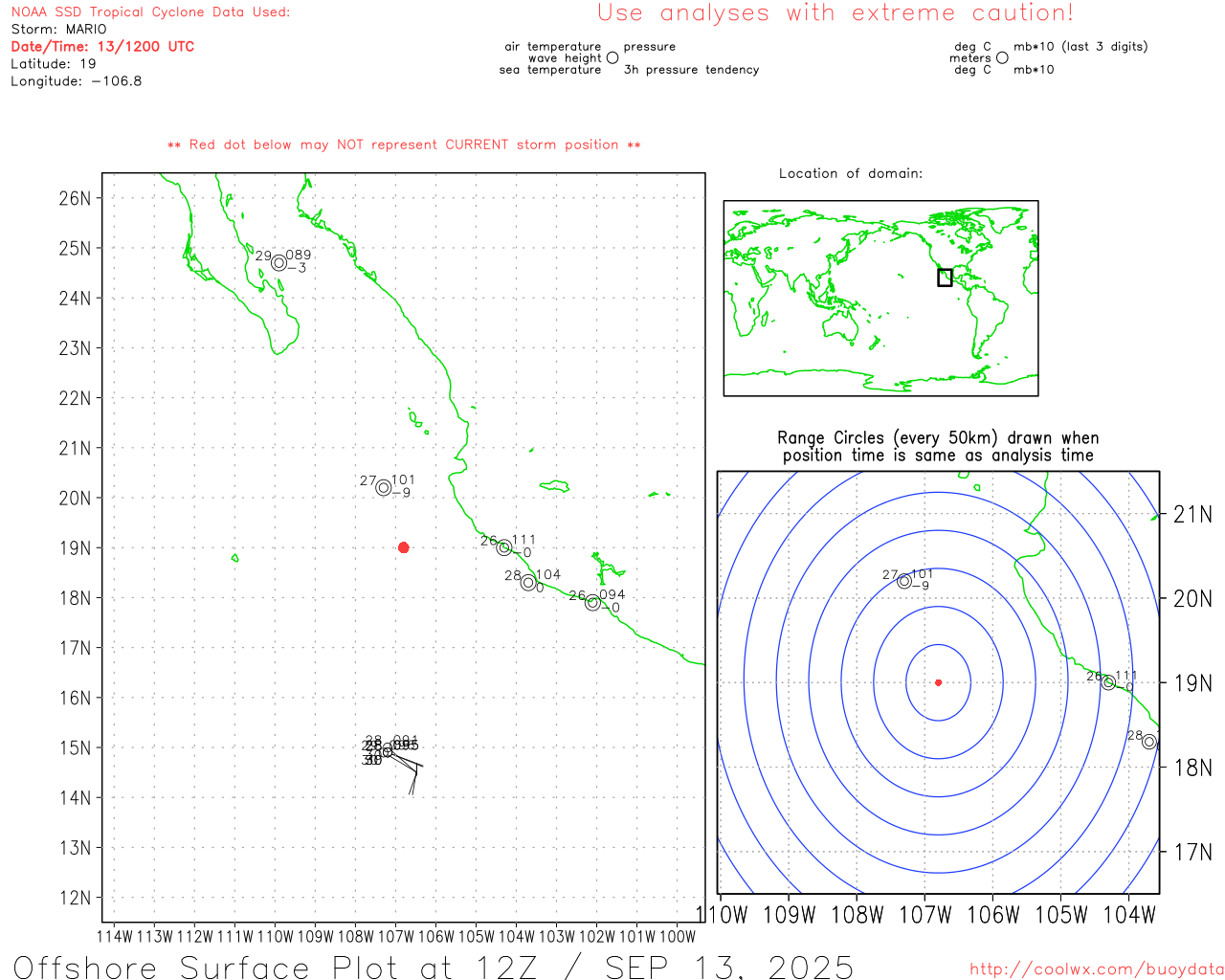Click the 26N latitude label on main map
The image size is (1225, 980).
pos(75,198)
